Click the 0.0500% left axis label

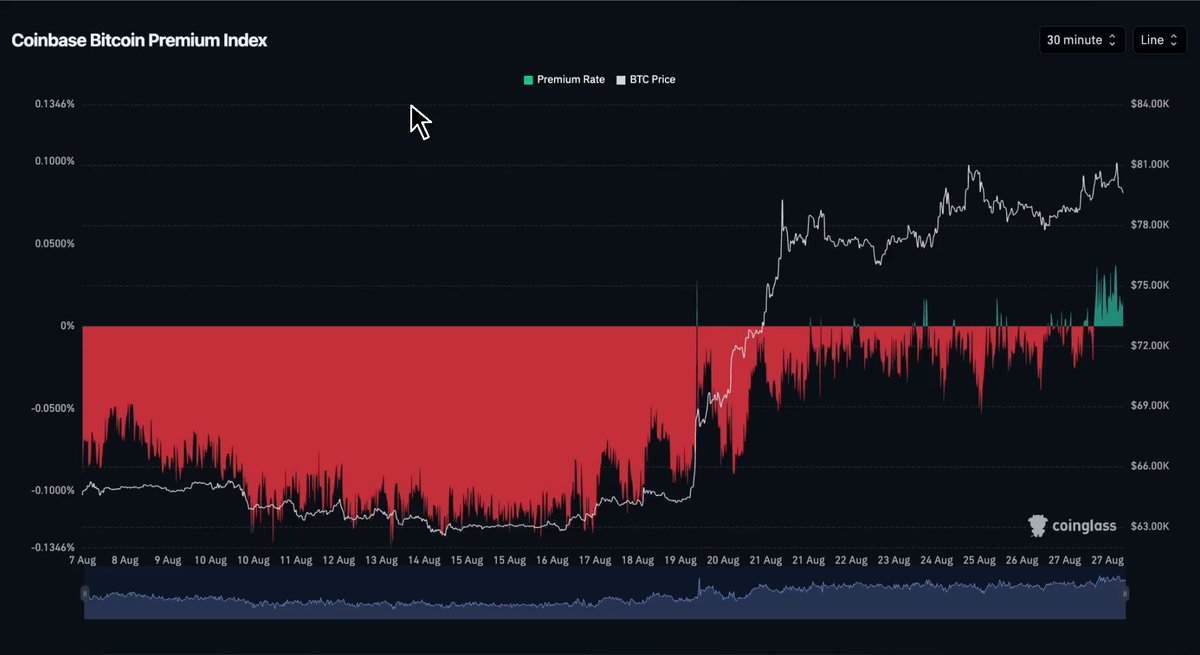coord(54,244)
